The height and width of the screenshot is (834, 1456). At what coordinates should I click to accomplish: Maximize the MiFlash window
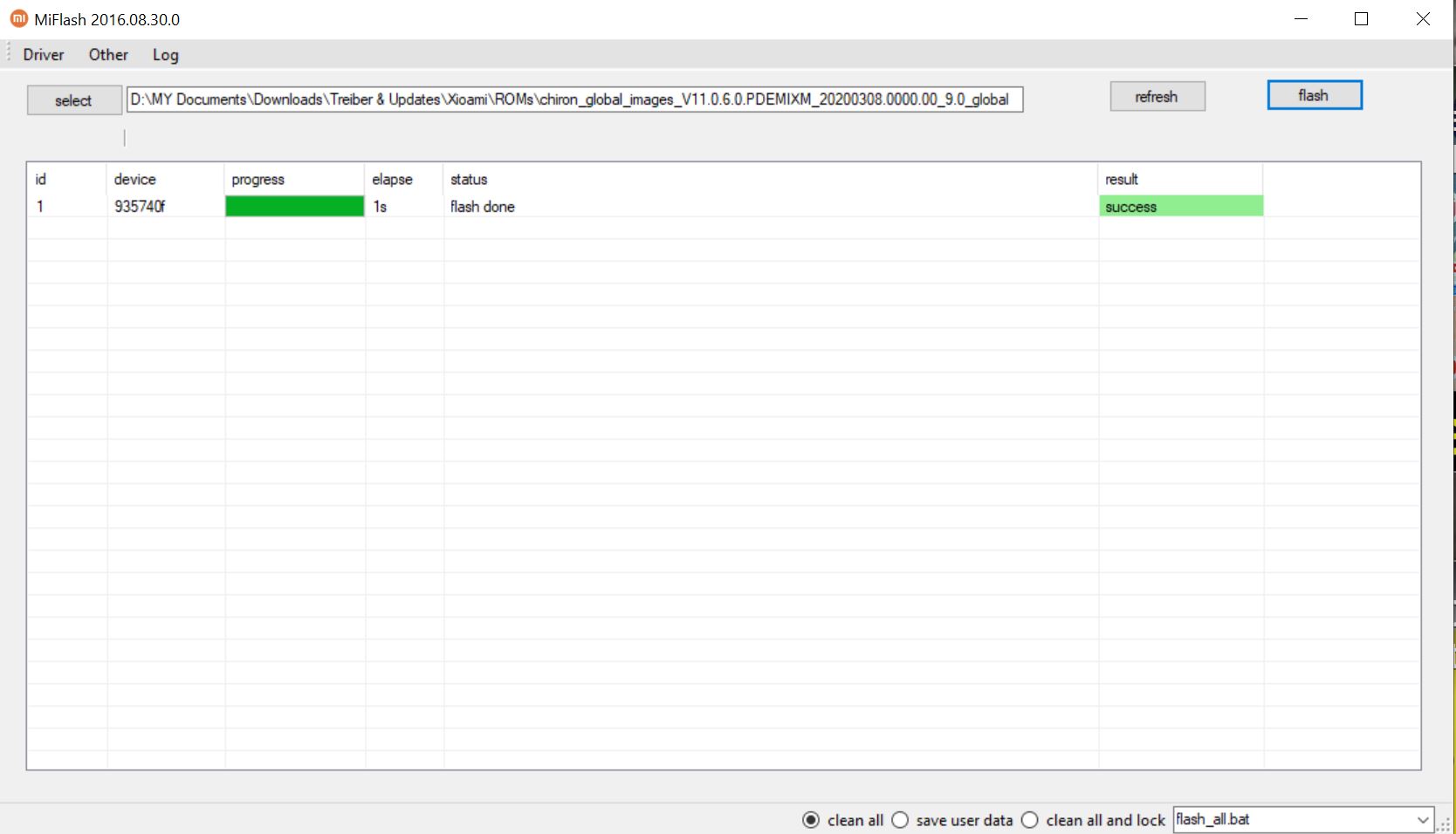pyautogui.click(x=1361, y=19)
